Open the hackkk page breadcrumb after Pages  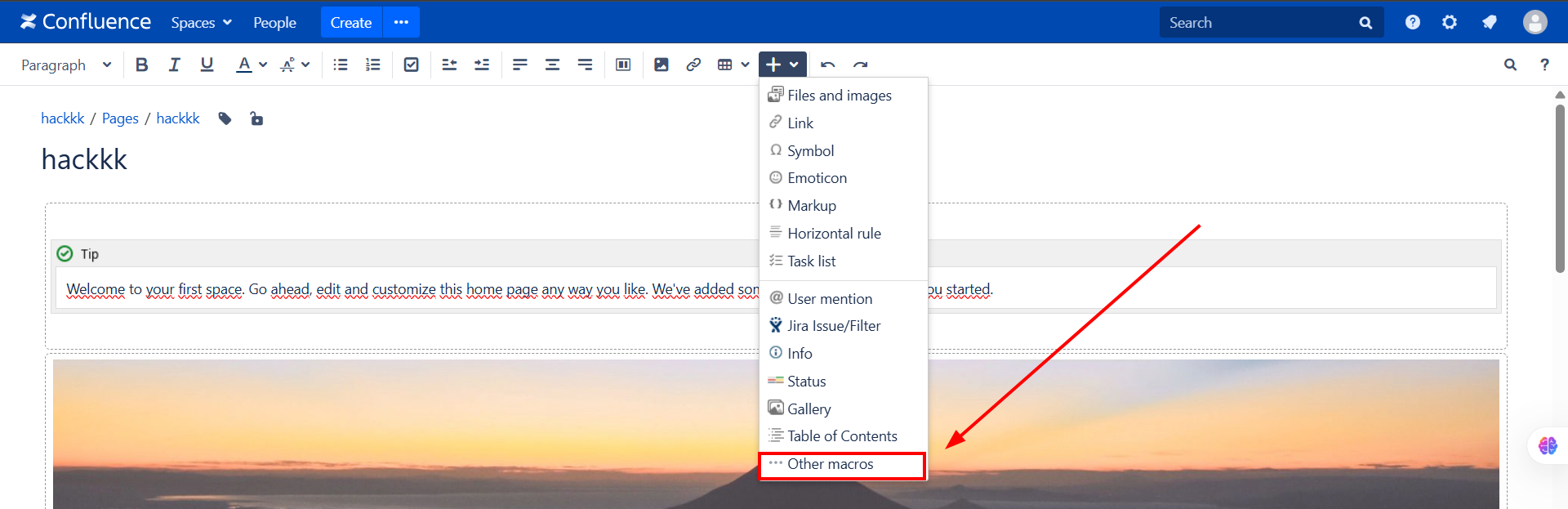(x=178, y=118)
